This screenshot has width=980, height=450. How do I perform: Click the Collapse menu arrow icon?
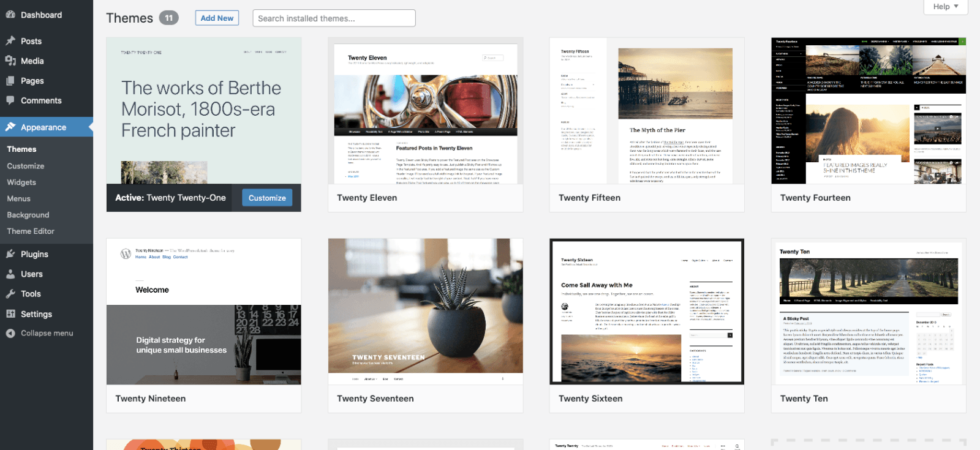tap(10, 333)
